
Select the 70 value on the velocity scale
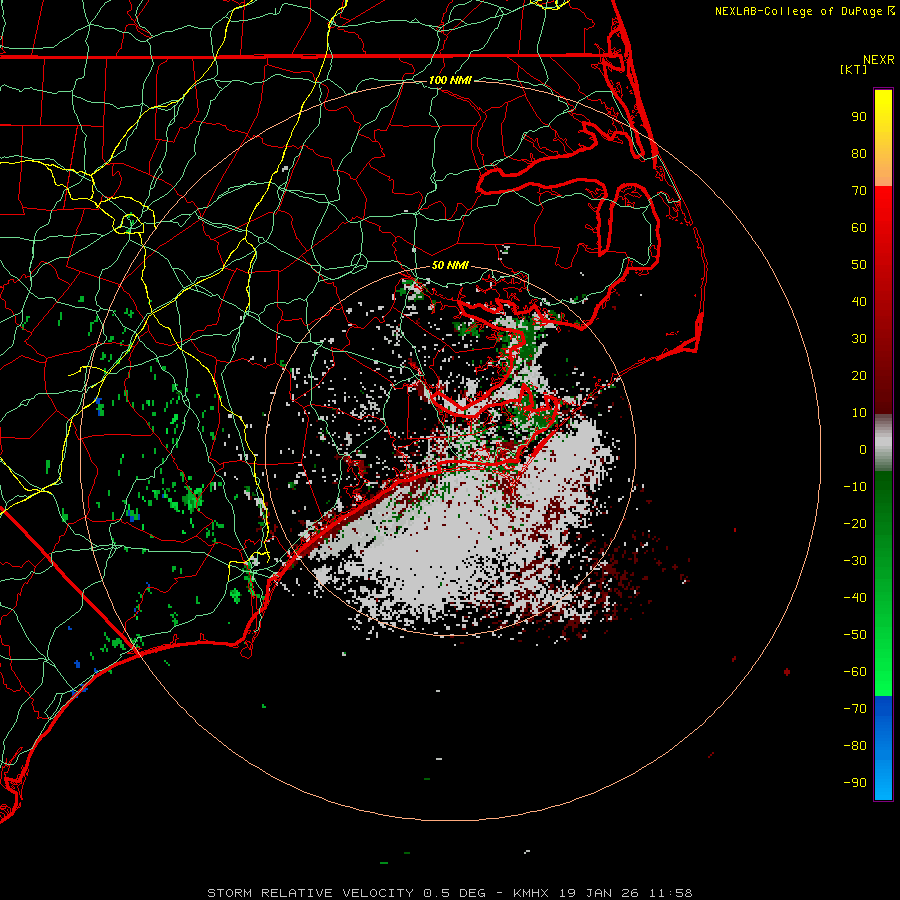(859, 191)
